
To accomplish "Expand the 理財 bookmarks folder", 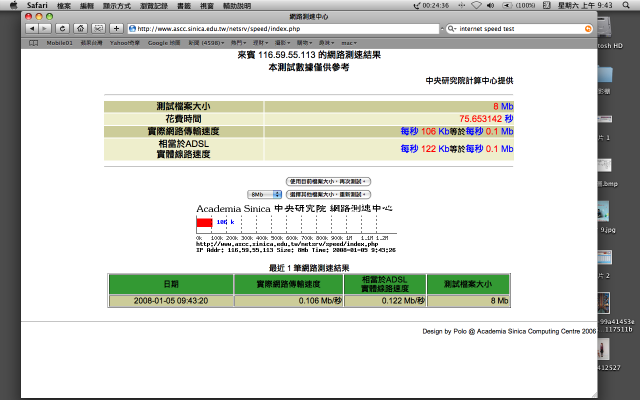I will (x=260, y=43).
